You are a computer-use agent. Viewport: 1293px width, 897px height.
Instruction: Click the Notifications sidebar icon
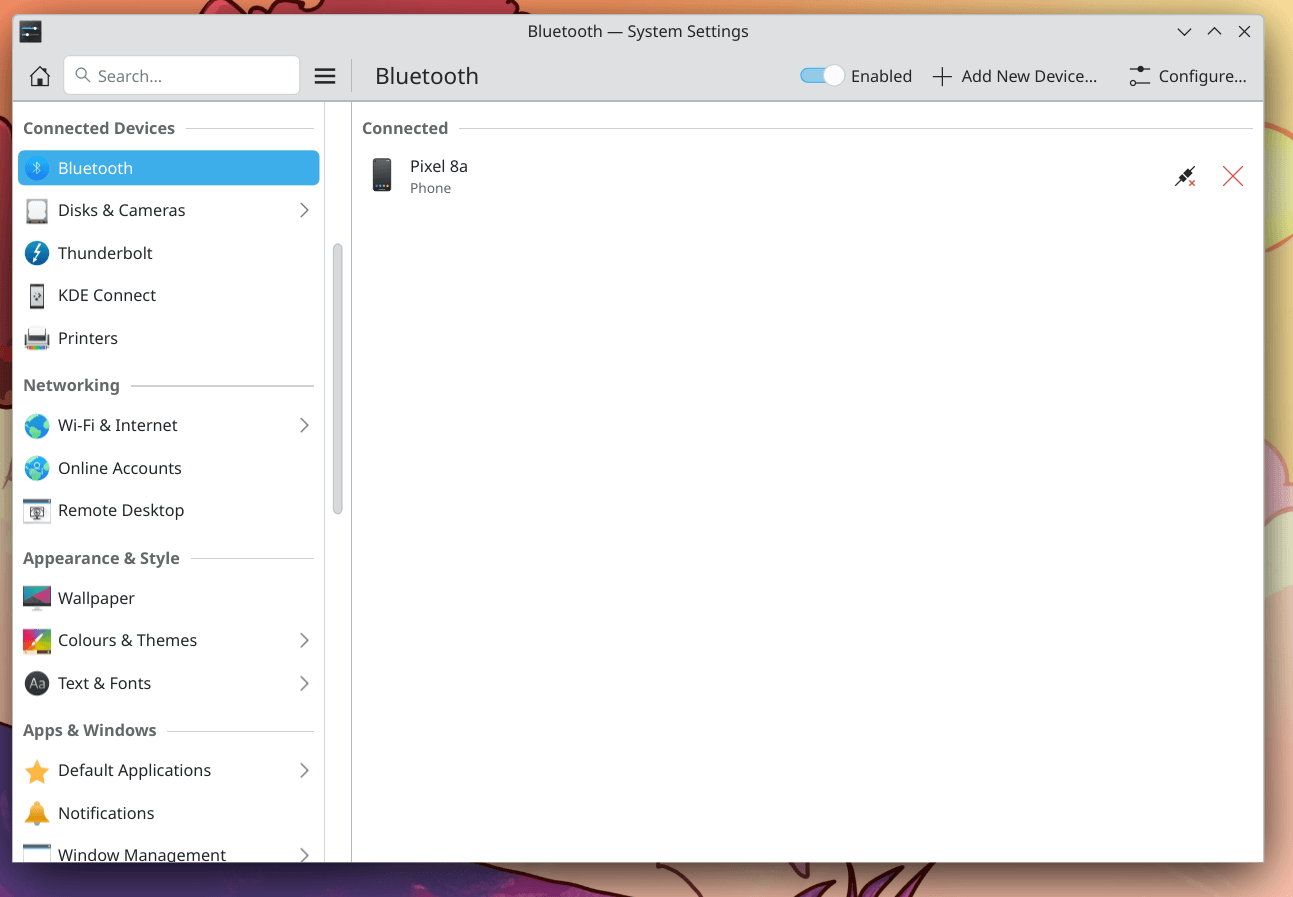[37, 813]
